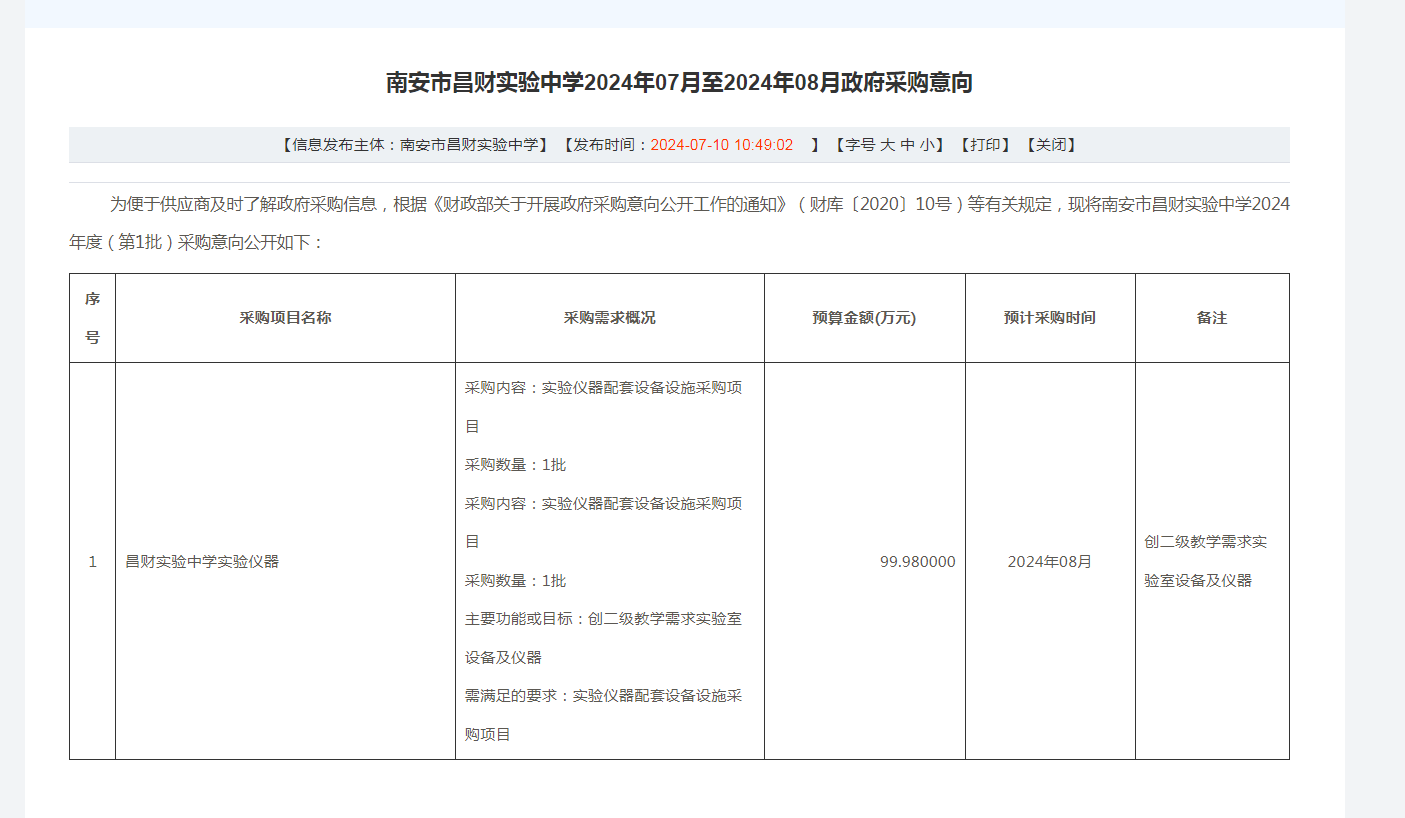The image size is (1405, 818).
Task: Click row number 1 in the table
Action: point(93,561)
